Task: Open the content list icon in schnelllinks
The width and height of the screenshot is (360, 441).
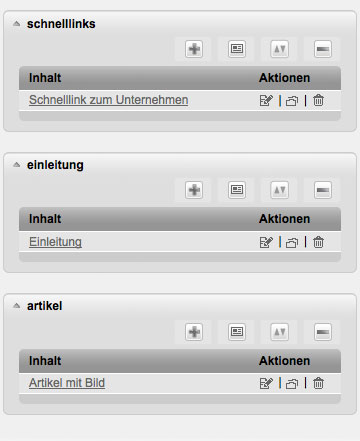Action: tap(237, 49)
